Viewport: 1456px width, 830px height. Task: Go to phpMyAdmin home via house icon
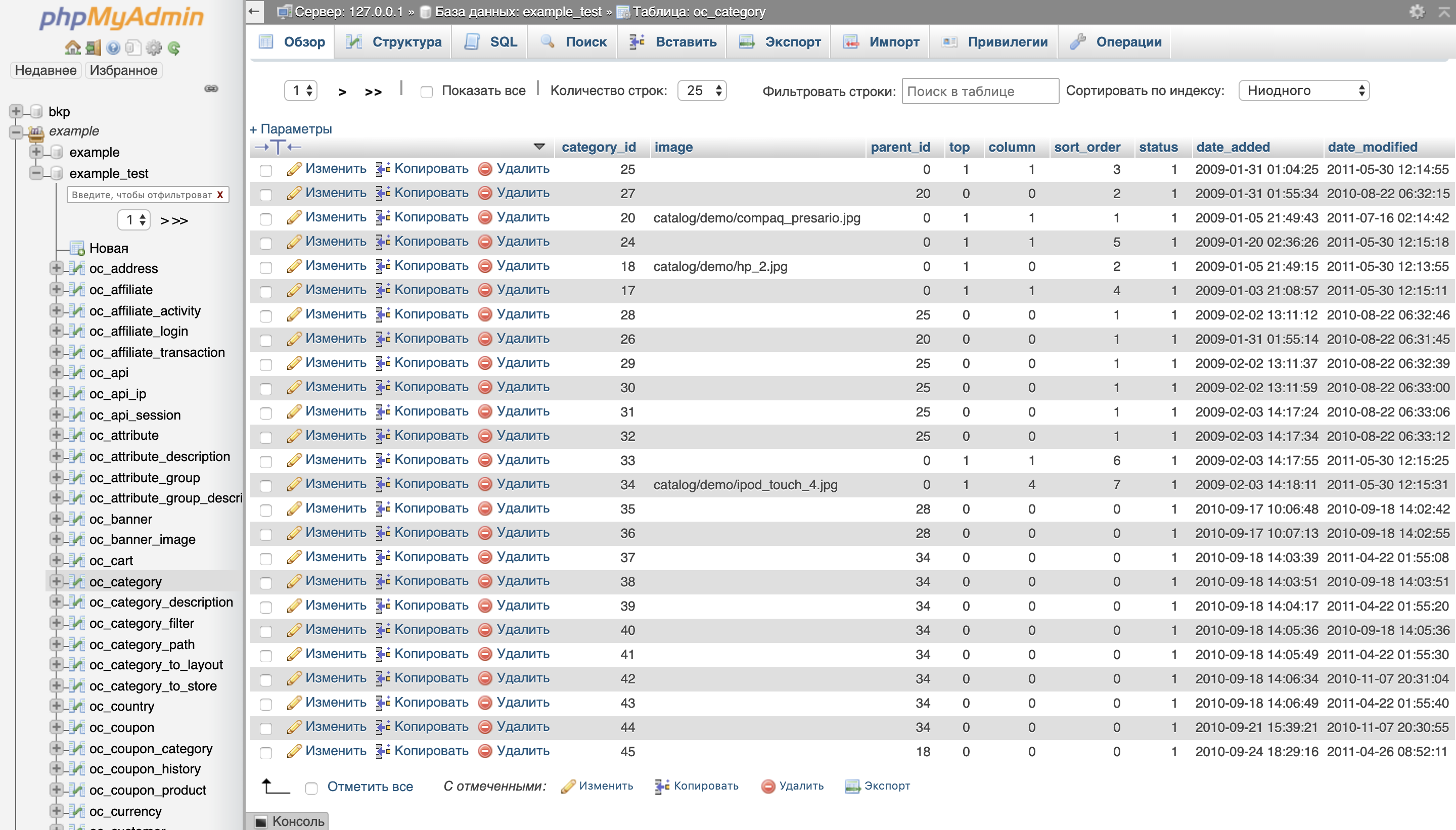point(72,48)
